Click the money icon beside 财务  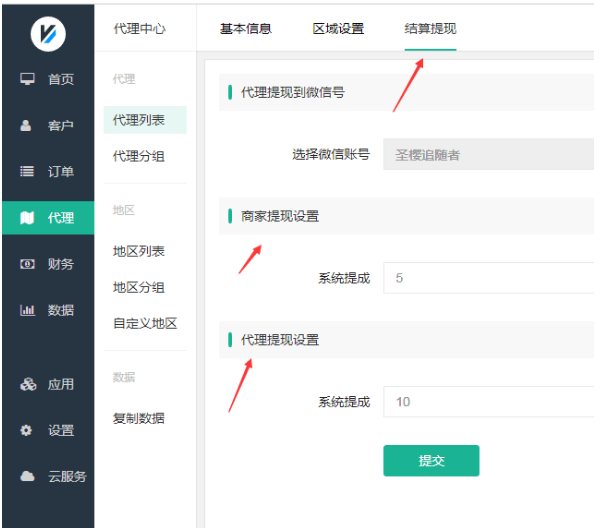[x=27, y=264]
